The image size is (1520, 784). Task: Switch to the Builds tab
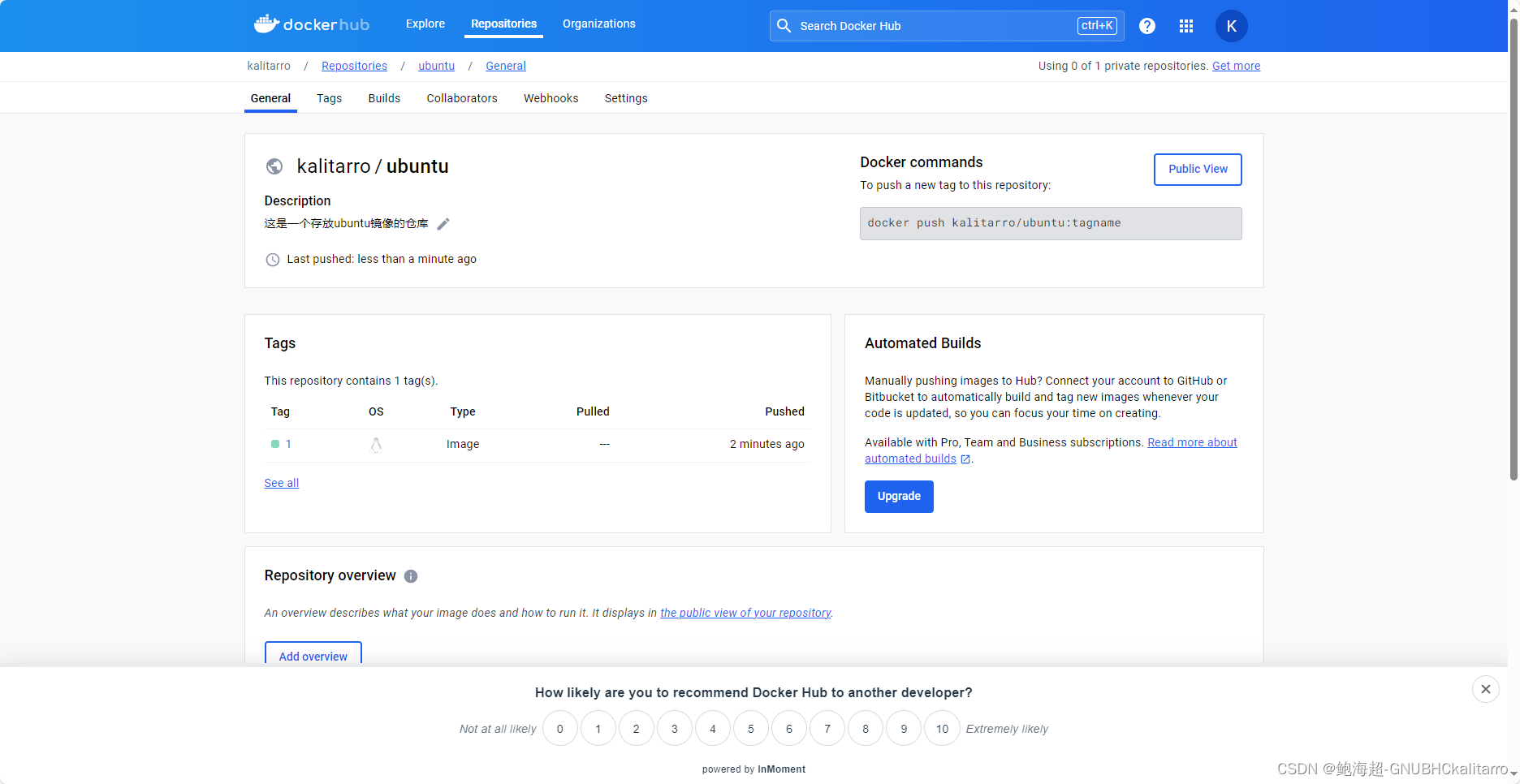pos(384,98)
